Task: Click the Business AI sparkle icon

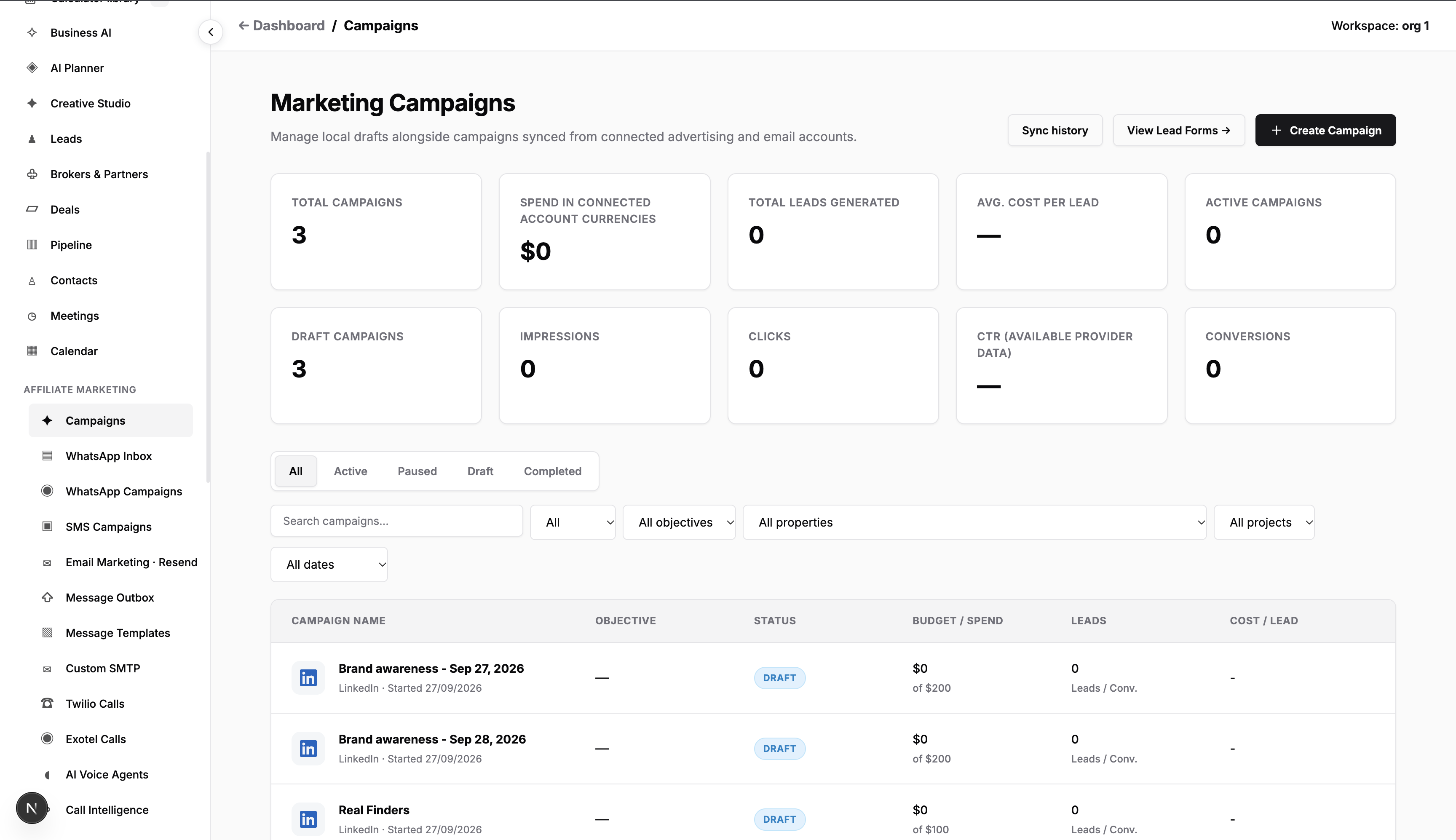Action: click(x=32, y=33)
